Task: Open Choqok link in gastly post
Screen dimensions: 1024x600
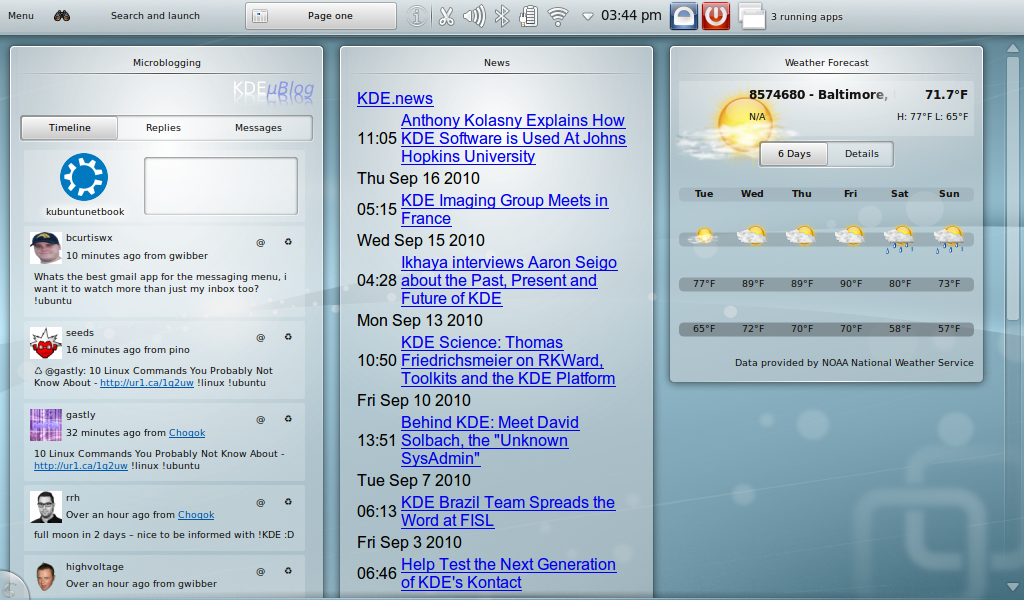Action: [x=187, y=432]
